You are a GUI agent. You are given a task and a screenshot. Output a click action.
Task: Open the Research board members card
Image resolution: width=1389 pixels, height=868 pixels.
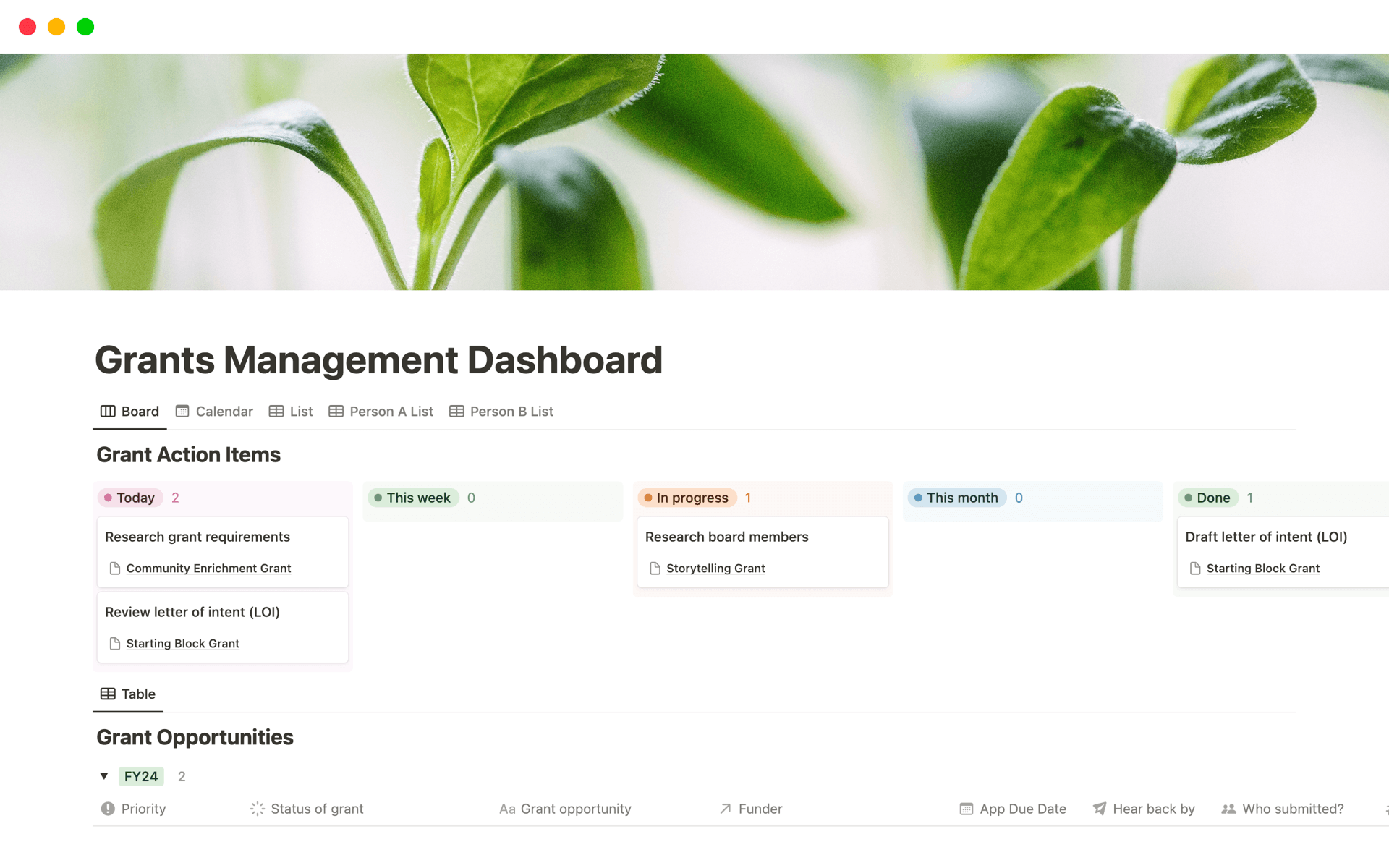(726, 537)
